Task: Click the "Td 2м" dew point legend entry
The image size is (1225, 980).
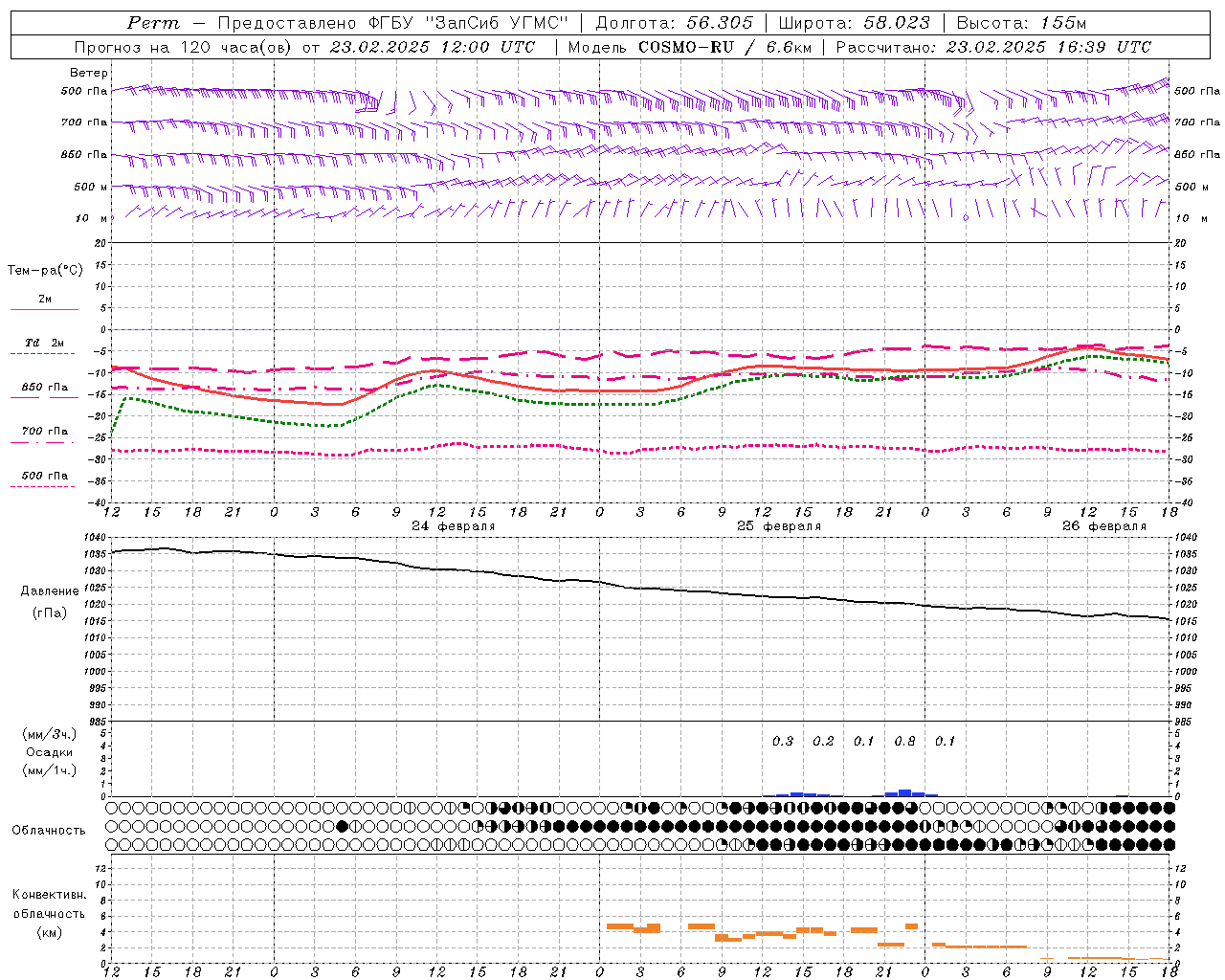Action: coord(44,343)
